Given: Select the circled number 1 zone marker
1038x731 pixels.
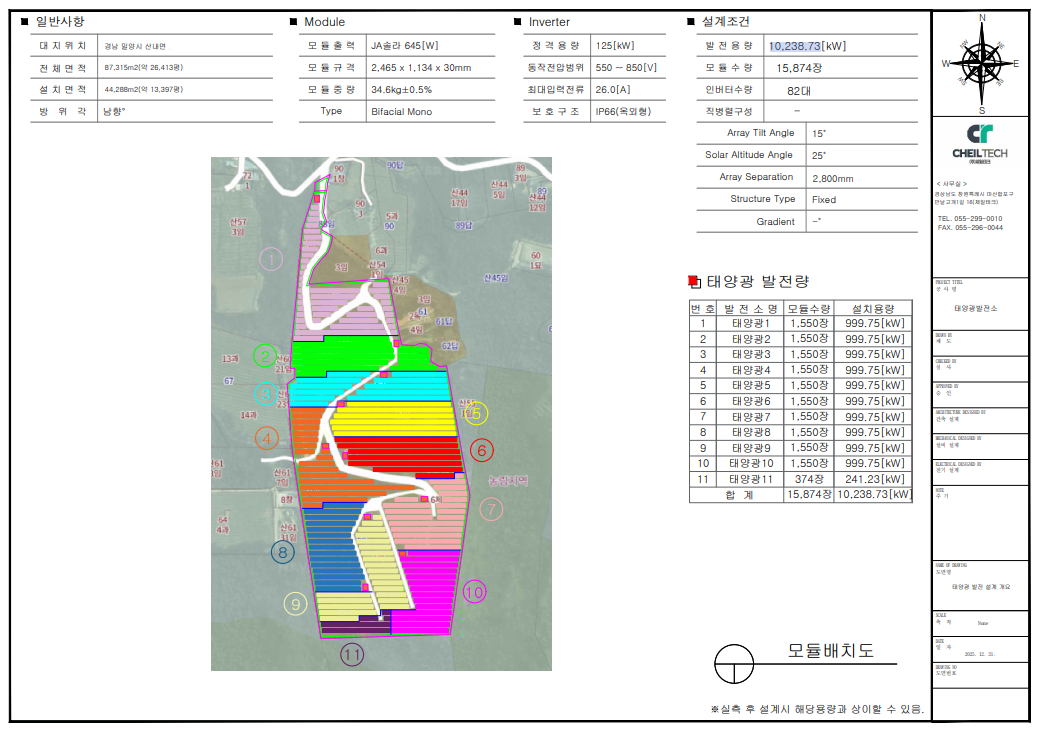Looking at the screenshot, I should 271,260.
